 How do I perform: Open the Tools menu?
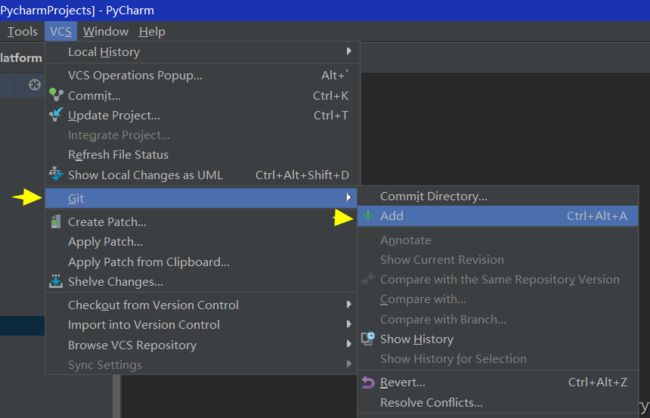click(22, 32)
